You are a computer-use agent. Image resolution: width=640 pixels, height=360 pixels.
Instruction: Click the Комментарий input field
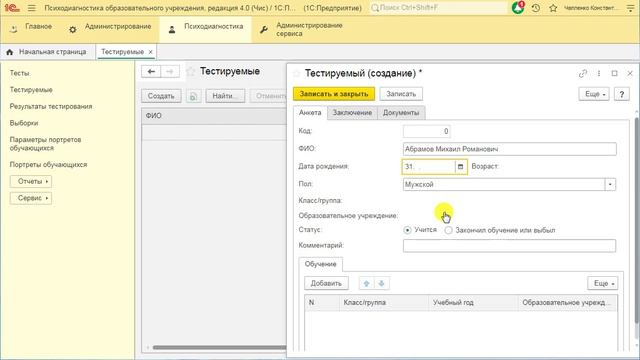click(509, 246)
